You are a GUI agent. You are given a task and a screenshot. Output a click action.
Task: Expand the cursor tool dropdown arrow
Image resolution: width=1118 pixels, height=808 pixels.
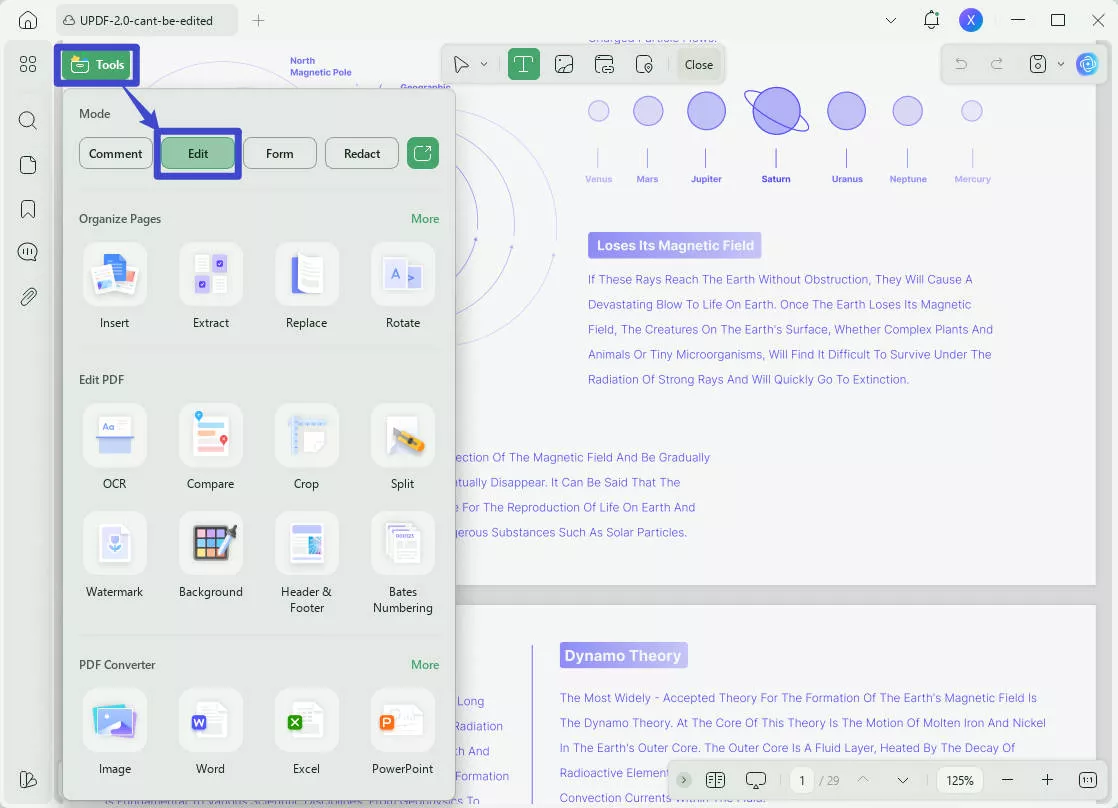pyautogui.click(x=484, y=65)
